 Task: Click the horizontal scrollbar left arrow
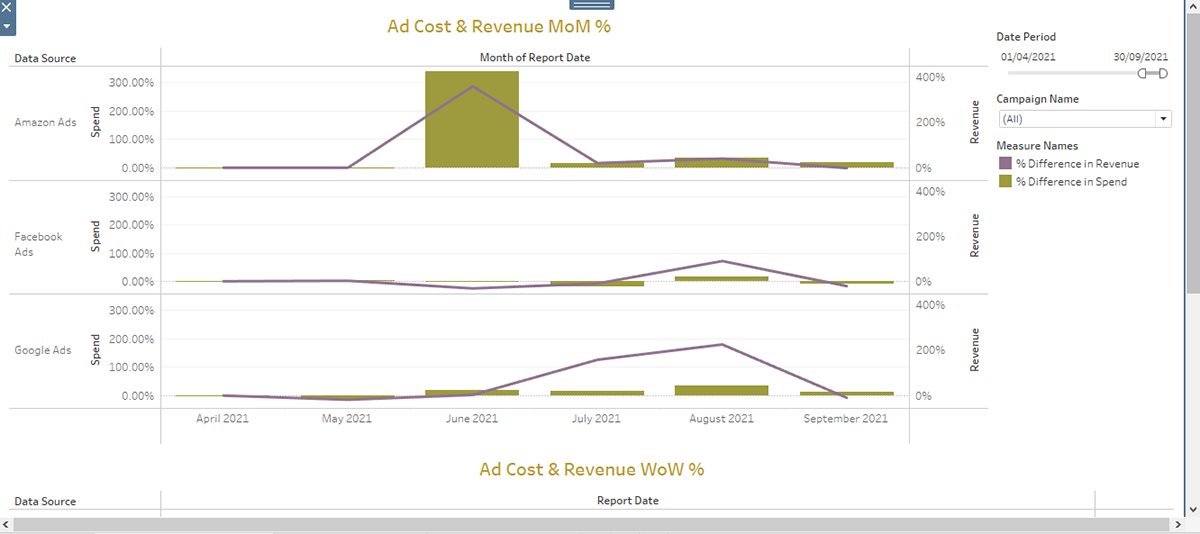7,525
